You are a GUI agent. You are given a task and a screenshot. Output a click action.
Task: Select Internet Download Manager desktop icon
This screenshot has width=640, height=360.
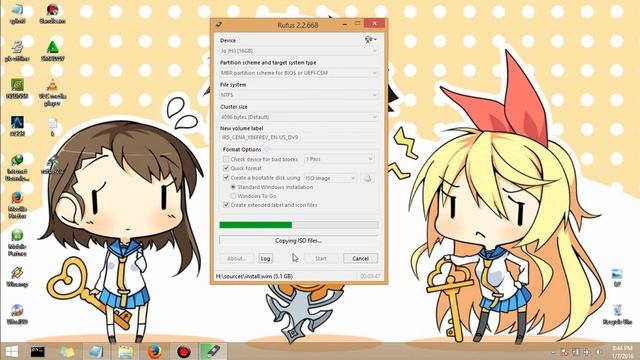pos(17,167)
